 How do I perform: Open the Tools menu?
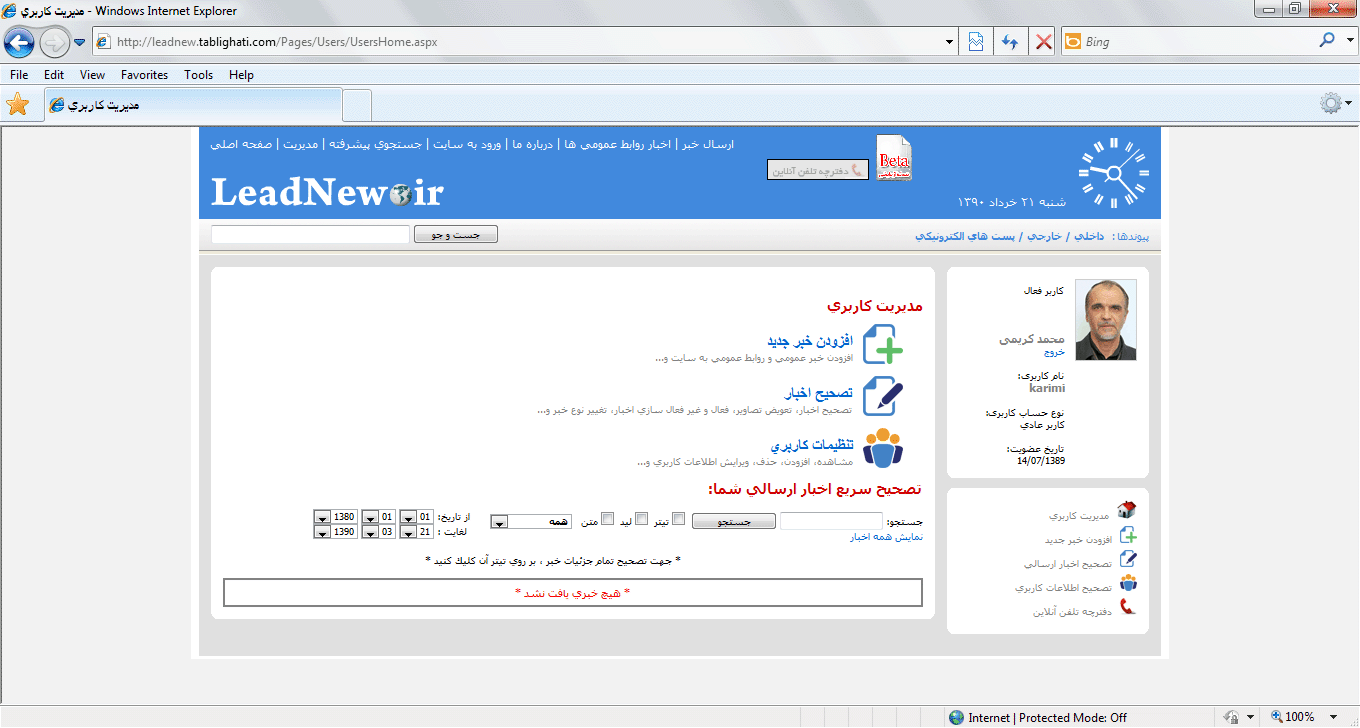pyautogui.click(x=198, y=75)
